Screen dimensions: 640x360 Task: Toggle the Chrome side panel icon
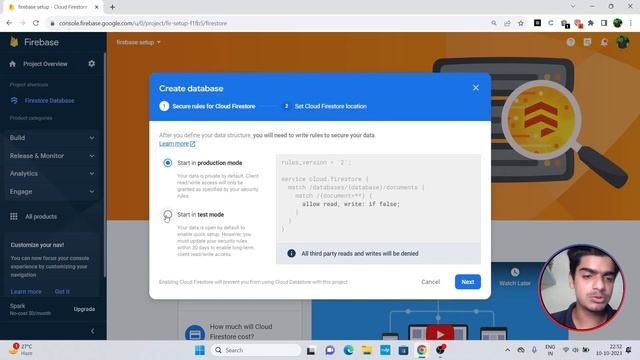coord(604,23)
